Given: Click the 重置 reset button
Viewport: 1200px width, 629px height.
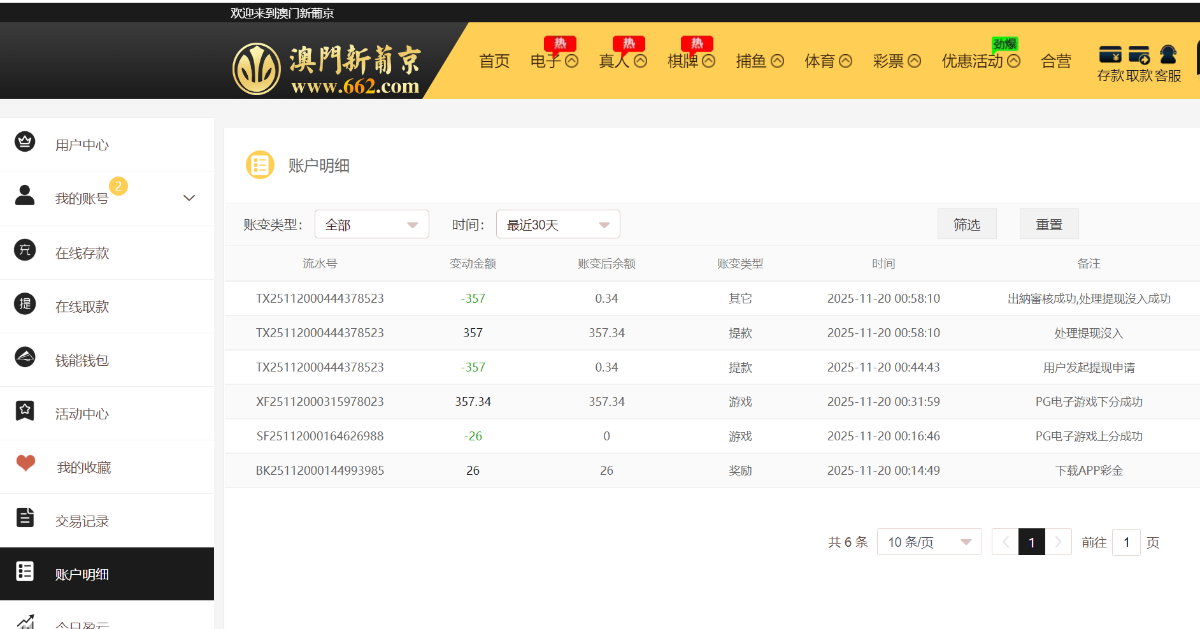Looking at the screenshot, I should tap(1049, 224).
